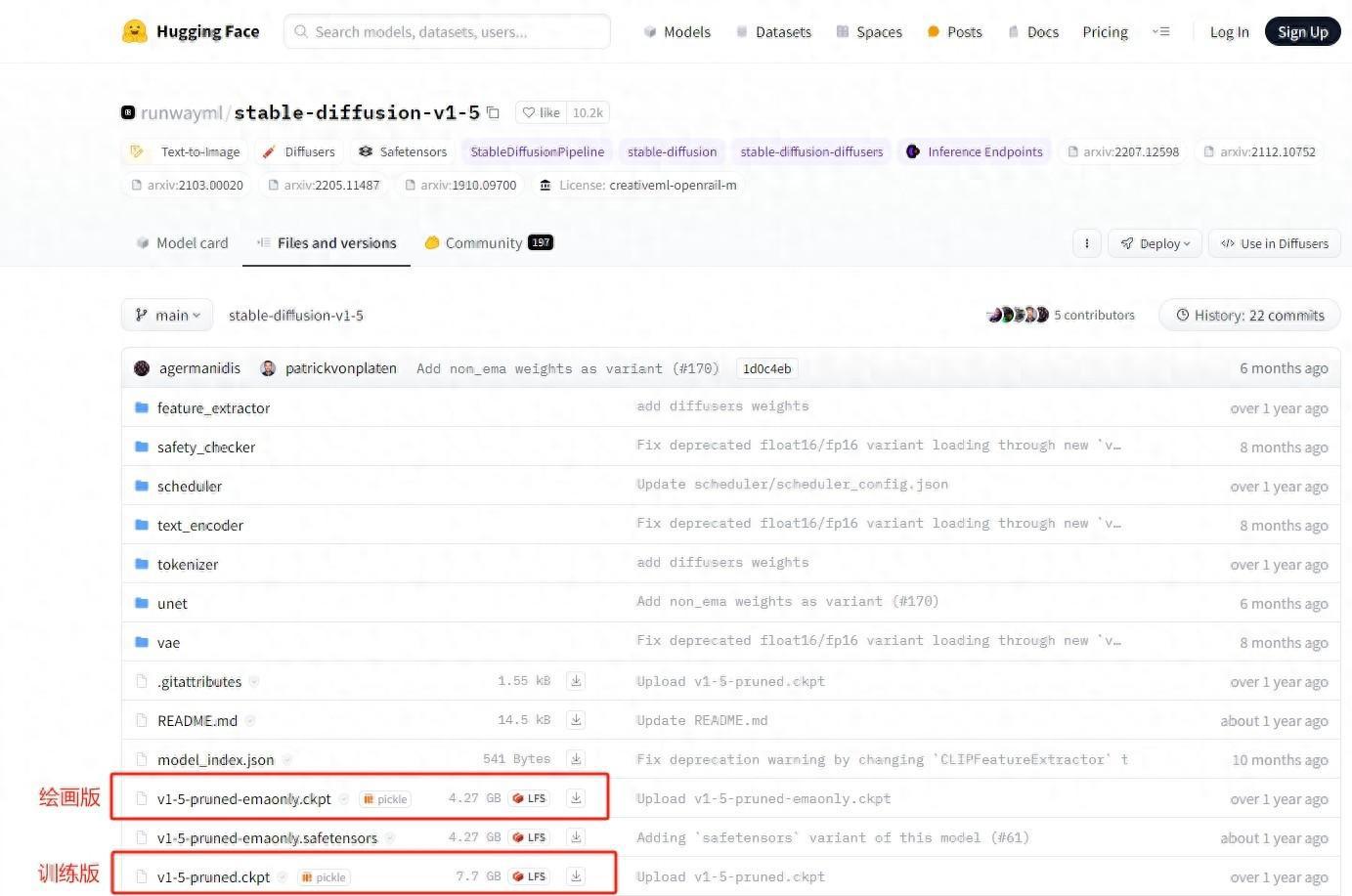The image size is (1352, 896).
Task: Download model_index.json via download icon
Action: (576, 759)
